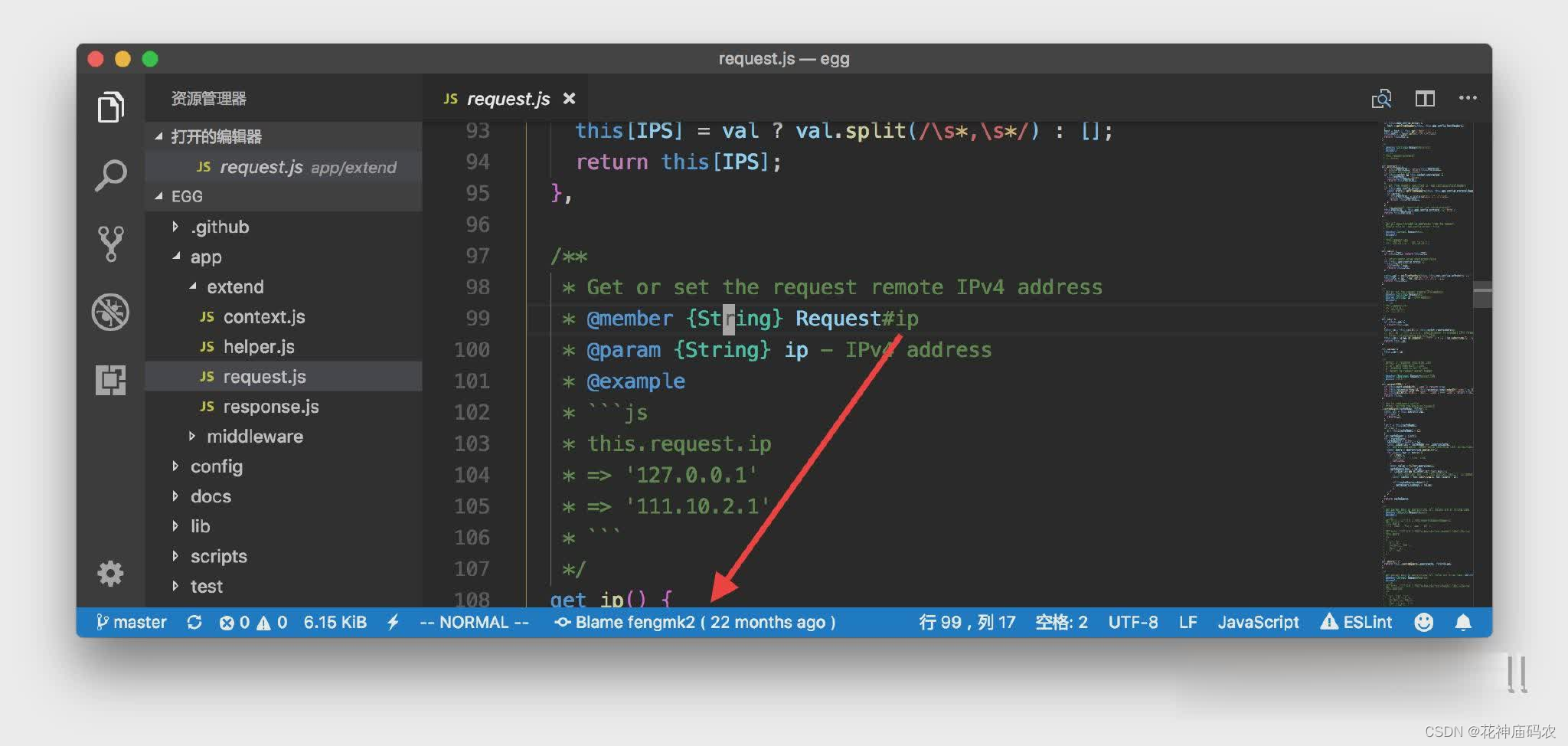Open helper.js in the file tree
This screenshot has height=746, width=1568.
click(283, 346)
